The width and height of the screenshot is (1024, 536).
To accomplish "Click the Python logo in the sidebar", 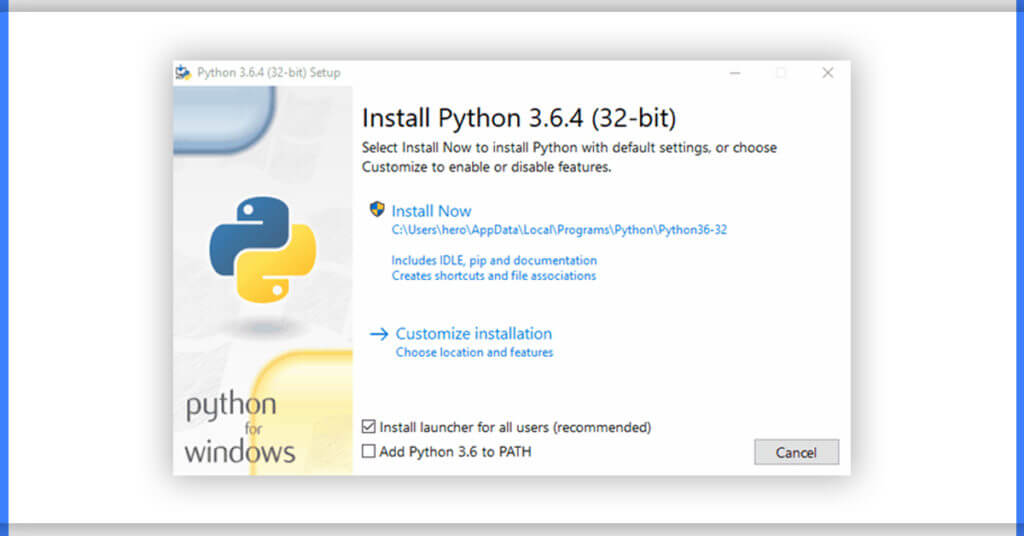I will (x=263, y=250).
